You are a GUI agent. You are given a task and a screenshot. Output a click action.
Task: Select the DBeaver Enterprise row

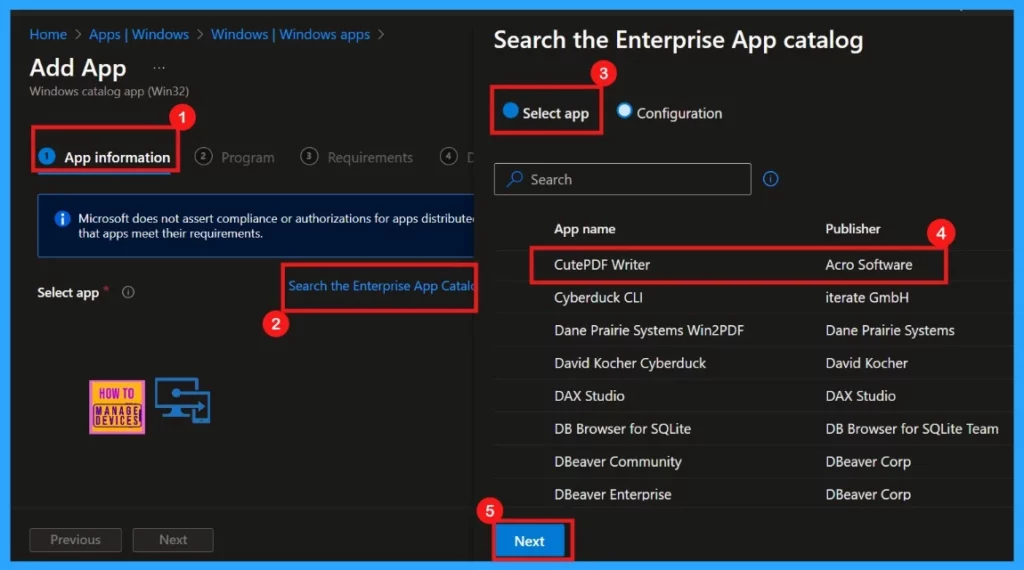(754, 494)
